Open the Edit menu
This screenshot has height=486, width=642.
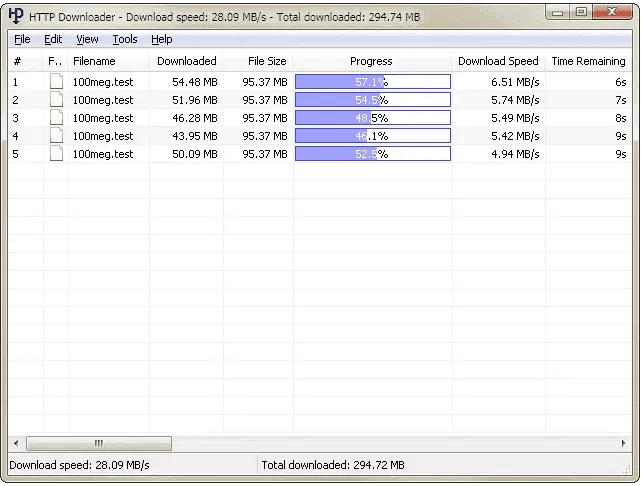53,39
